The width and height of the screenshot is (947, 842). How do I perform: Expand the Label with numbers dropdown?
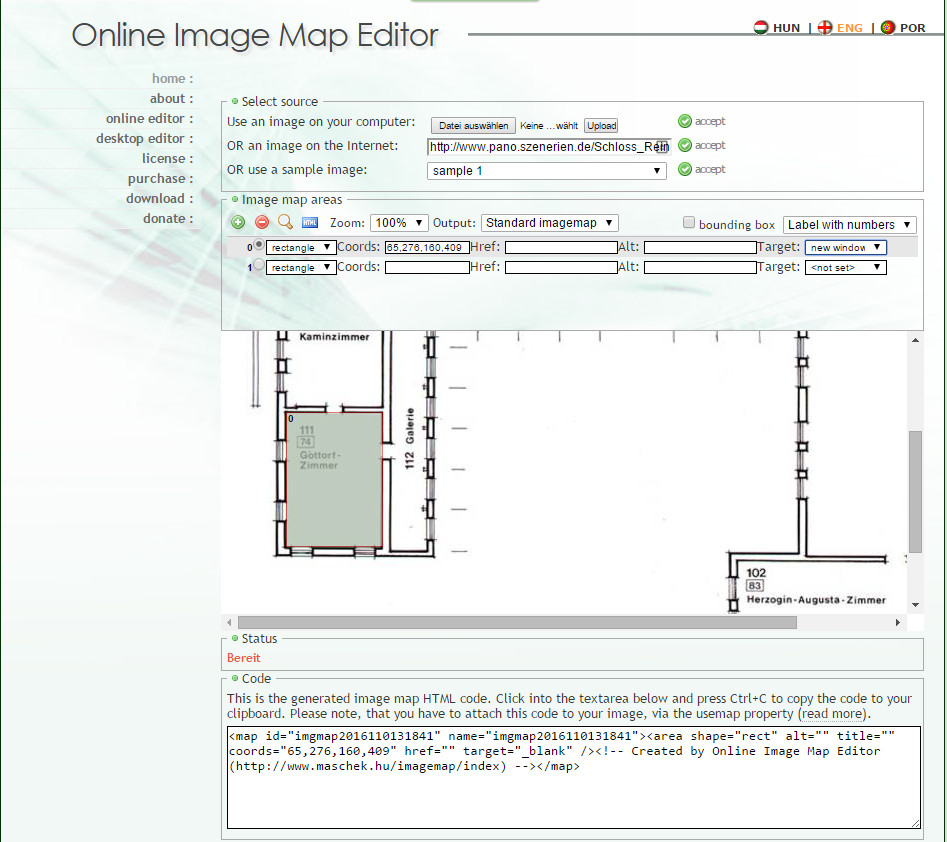(849, 225)
